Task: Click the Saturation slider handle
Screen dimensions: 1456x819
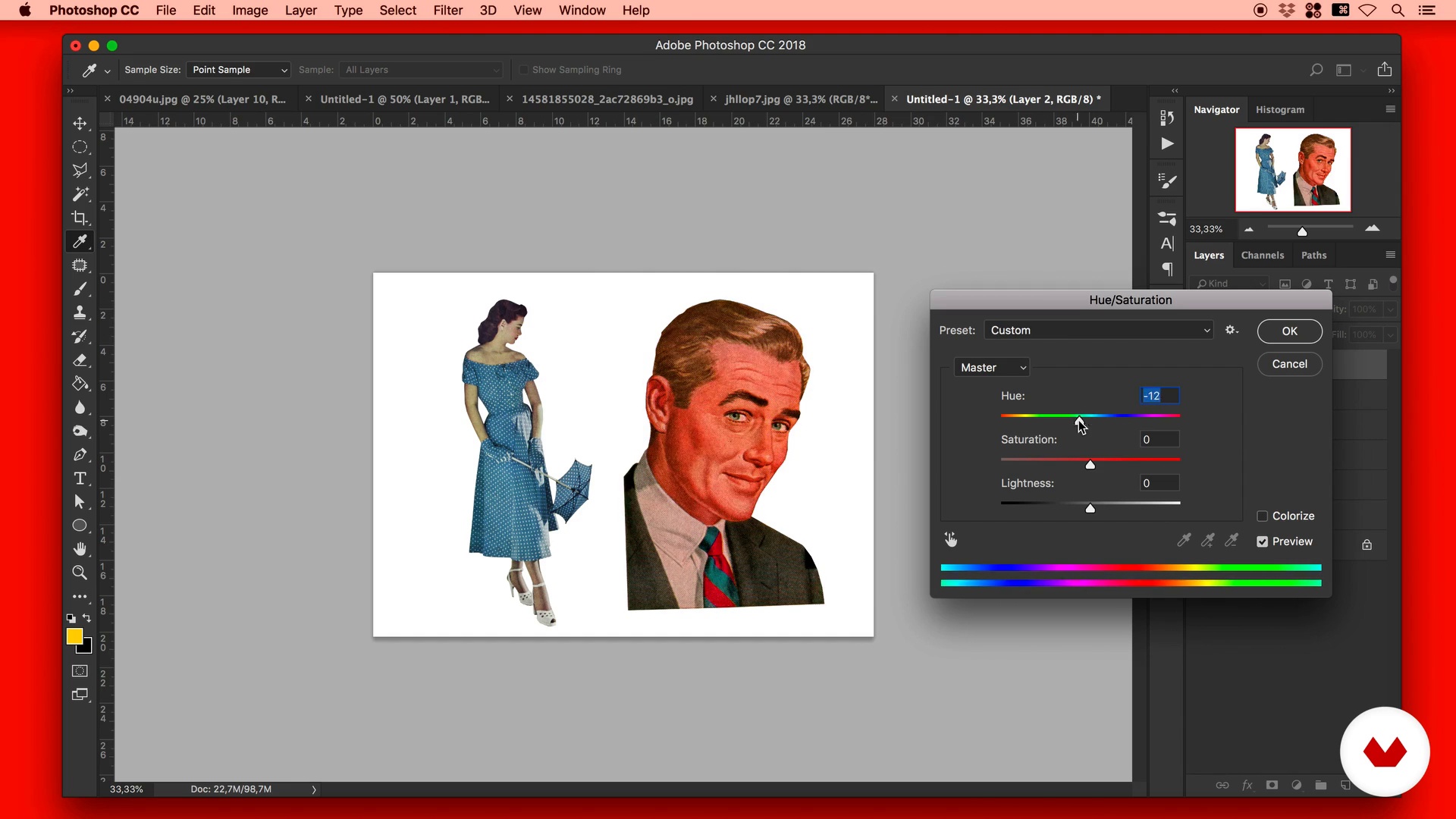Action: click(x=1090, y=465)
